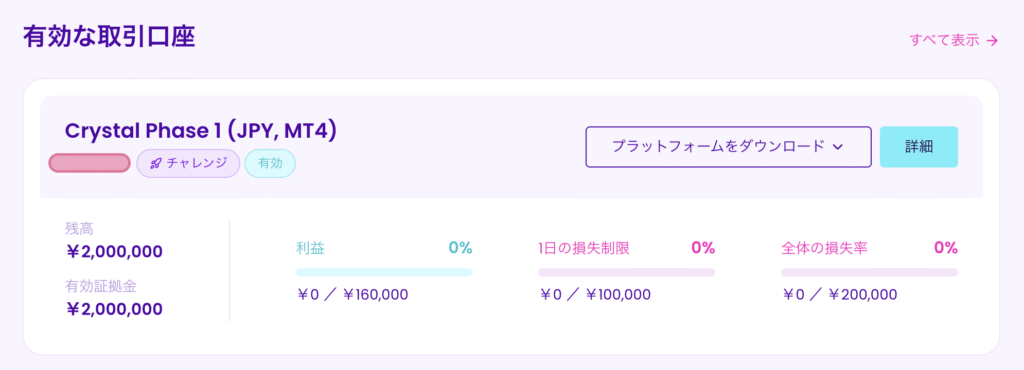This screenshot has height=370, width=1024.
Task: Select the 有効証拠金 ¥2,000,000 value
Action: click(114, 309)
